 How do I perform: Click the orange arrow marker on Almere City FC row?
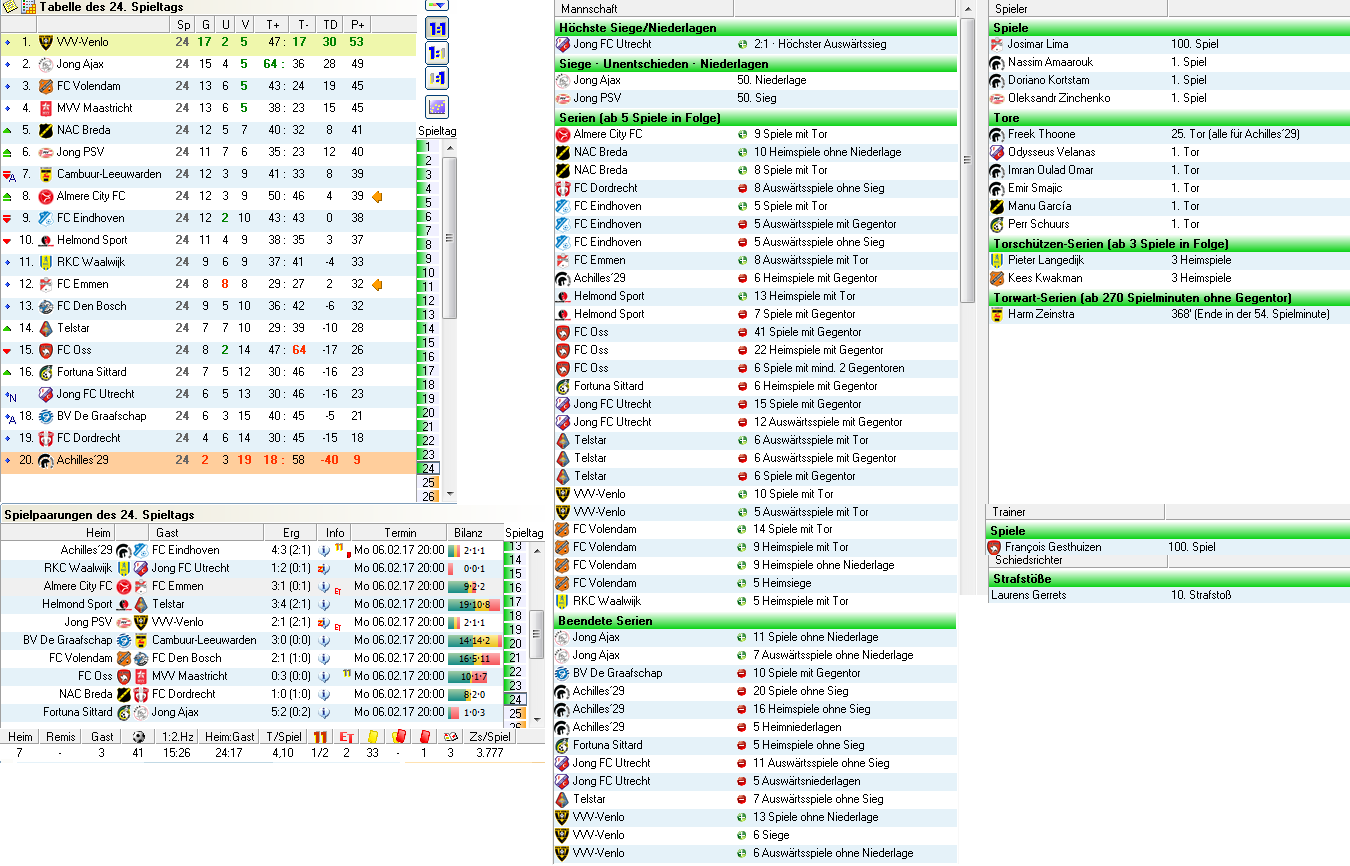377,196
